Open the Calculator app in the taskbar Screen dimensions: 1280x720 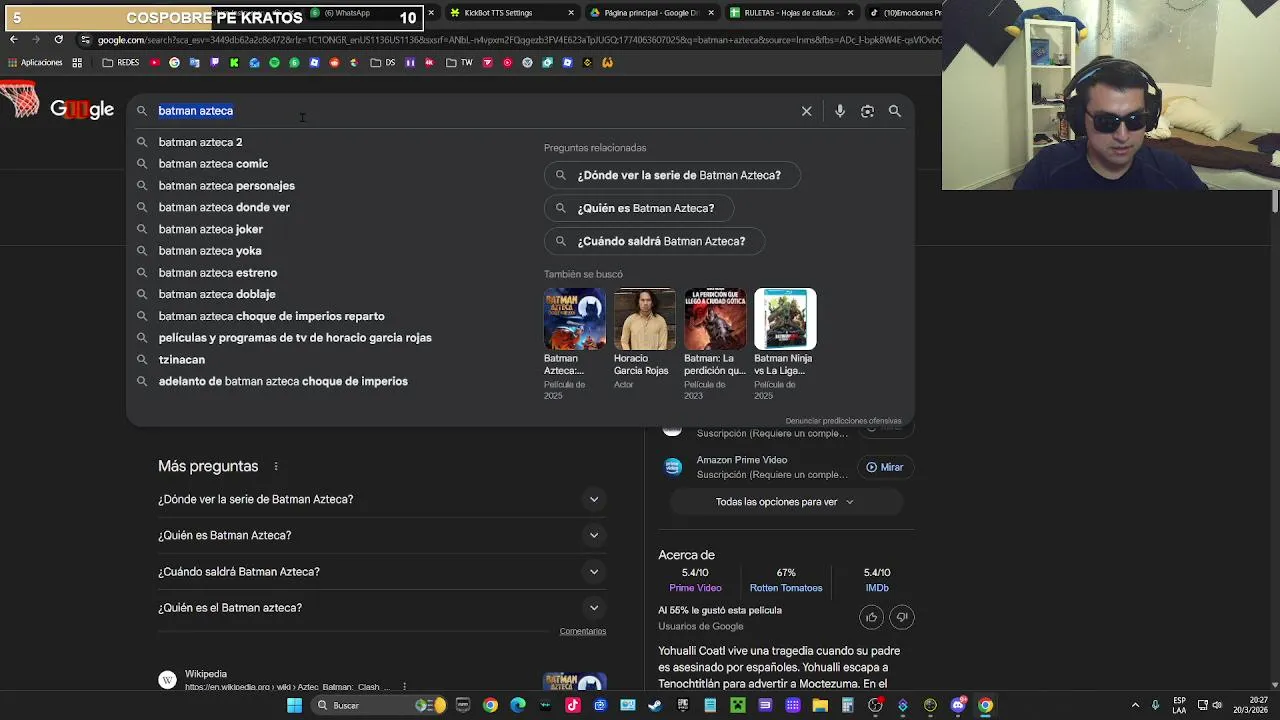[847, 705]
